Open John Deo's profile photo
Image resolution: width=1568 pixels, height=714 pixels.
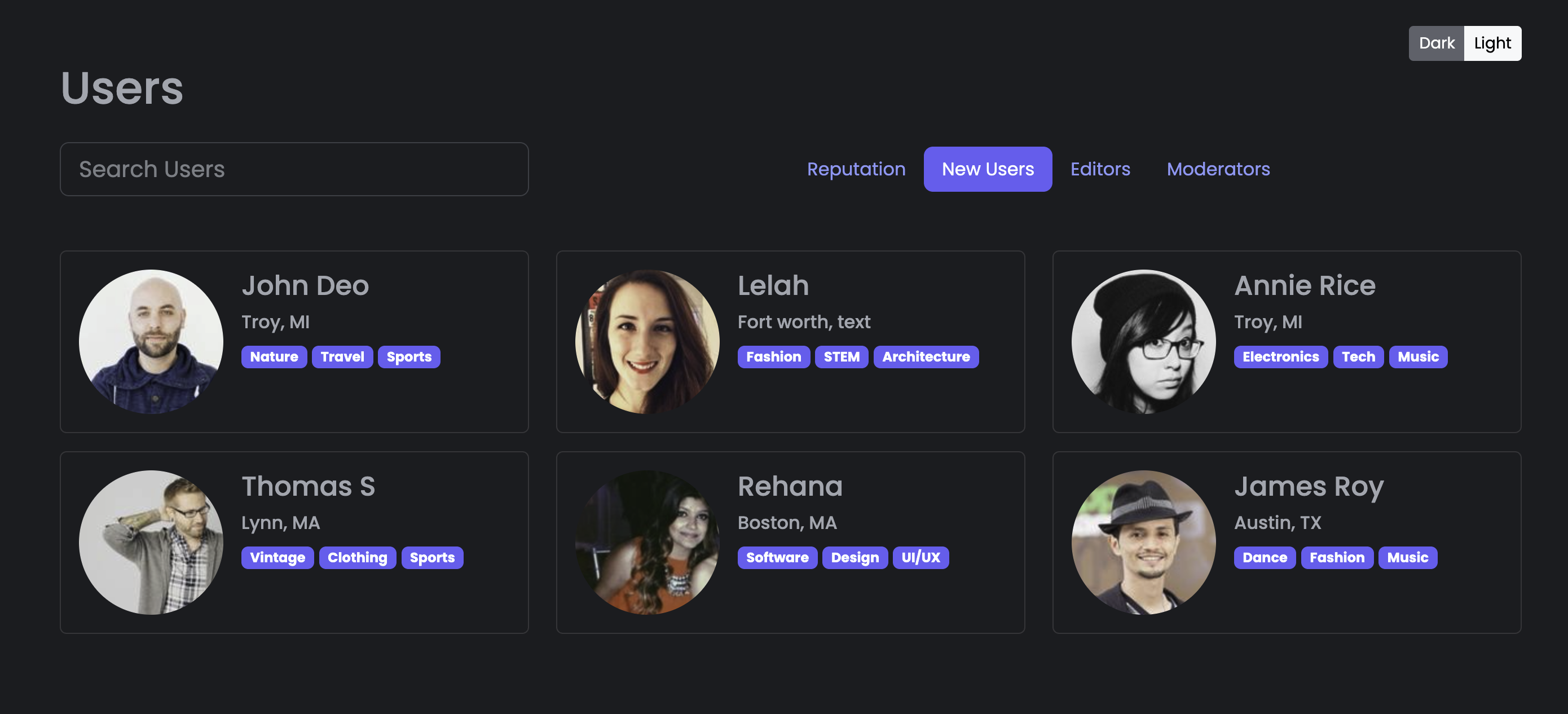[x=151, y=341]
